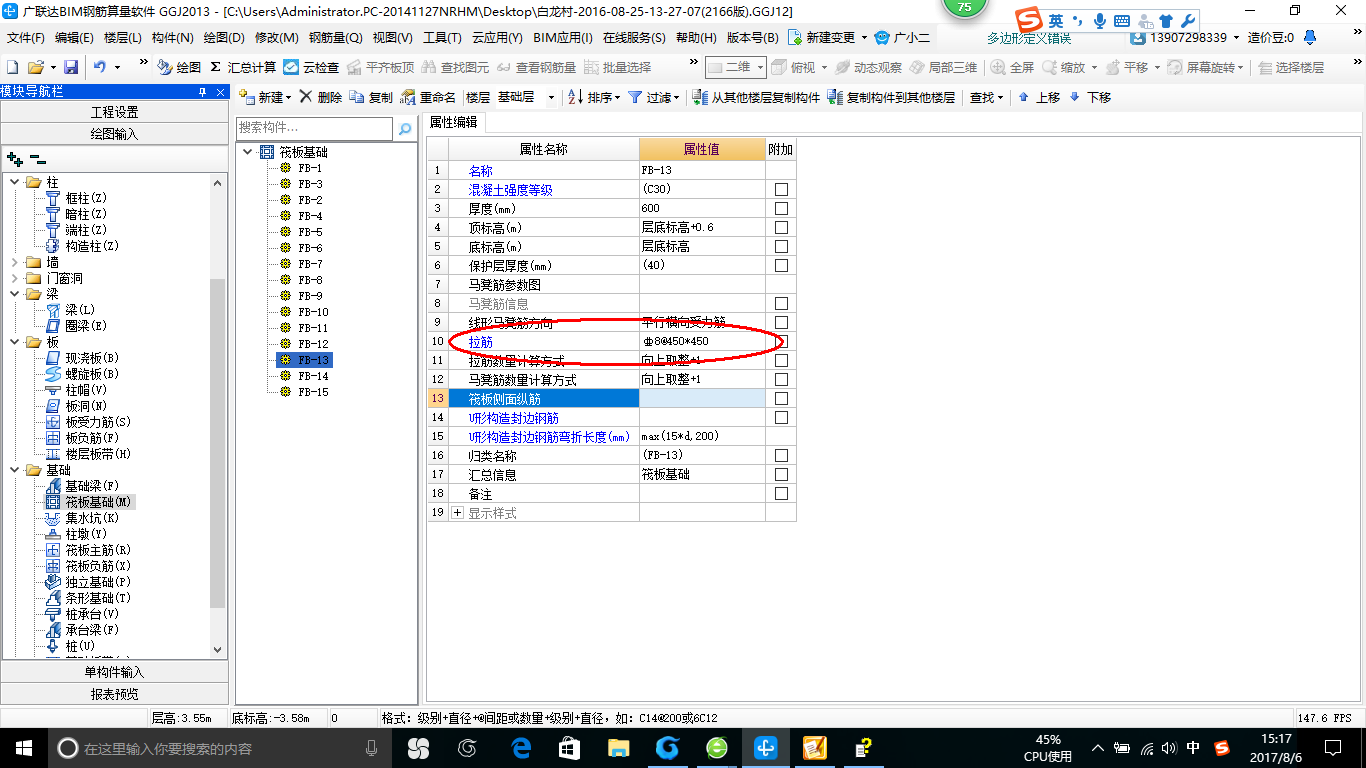Expand the 显示样式 property row
The image size is (1366, 768).
pyautogui.click(x=458, y=513)
